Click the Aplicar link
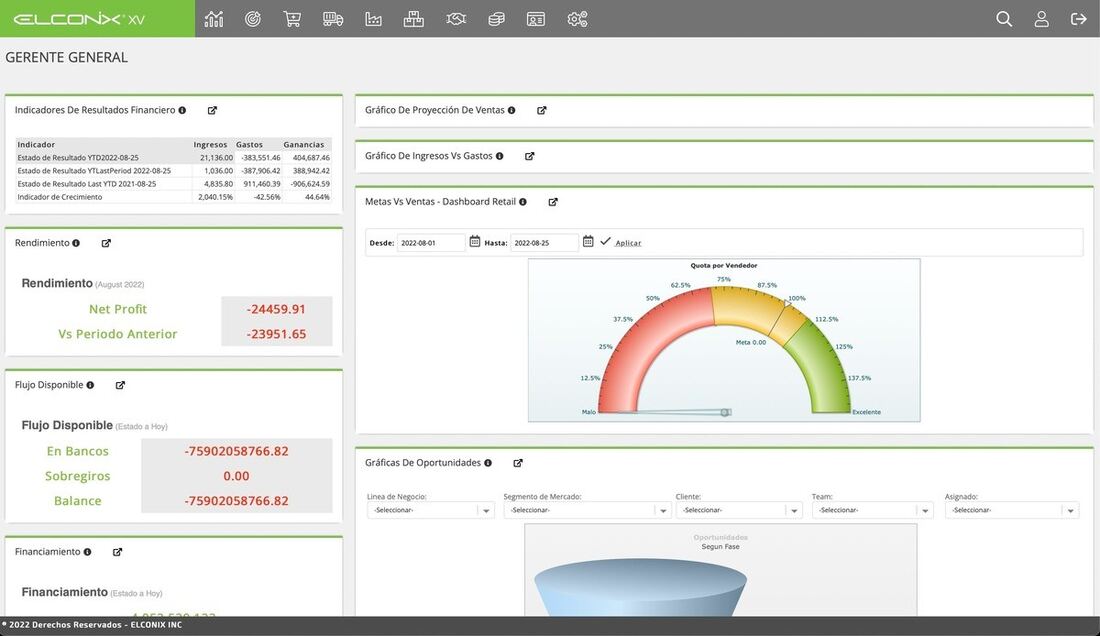 coord(628,243)
